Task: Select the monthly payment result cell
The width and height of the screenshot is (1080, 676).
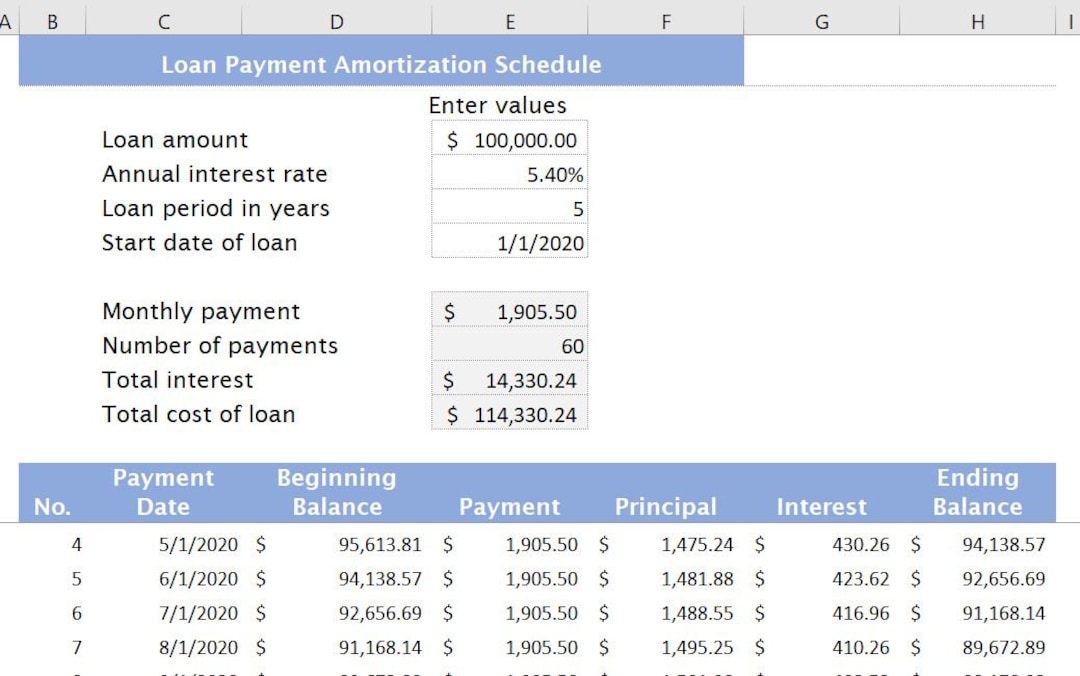Action: coord(509,311)
